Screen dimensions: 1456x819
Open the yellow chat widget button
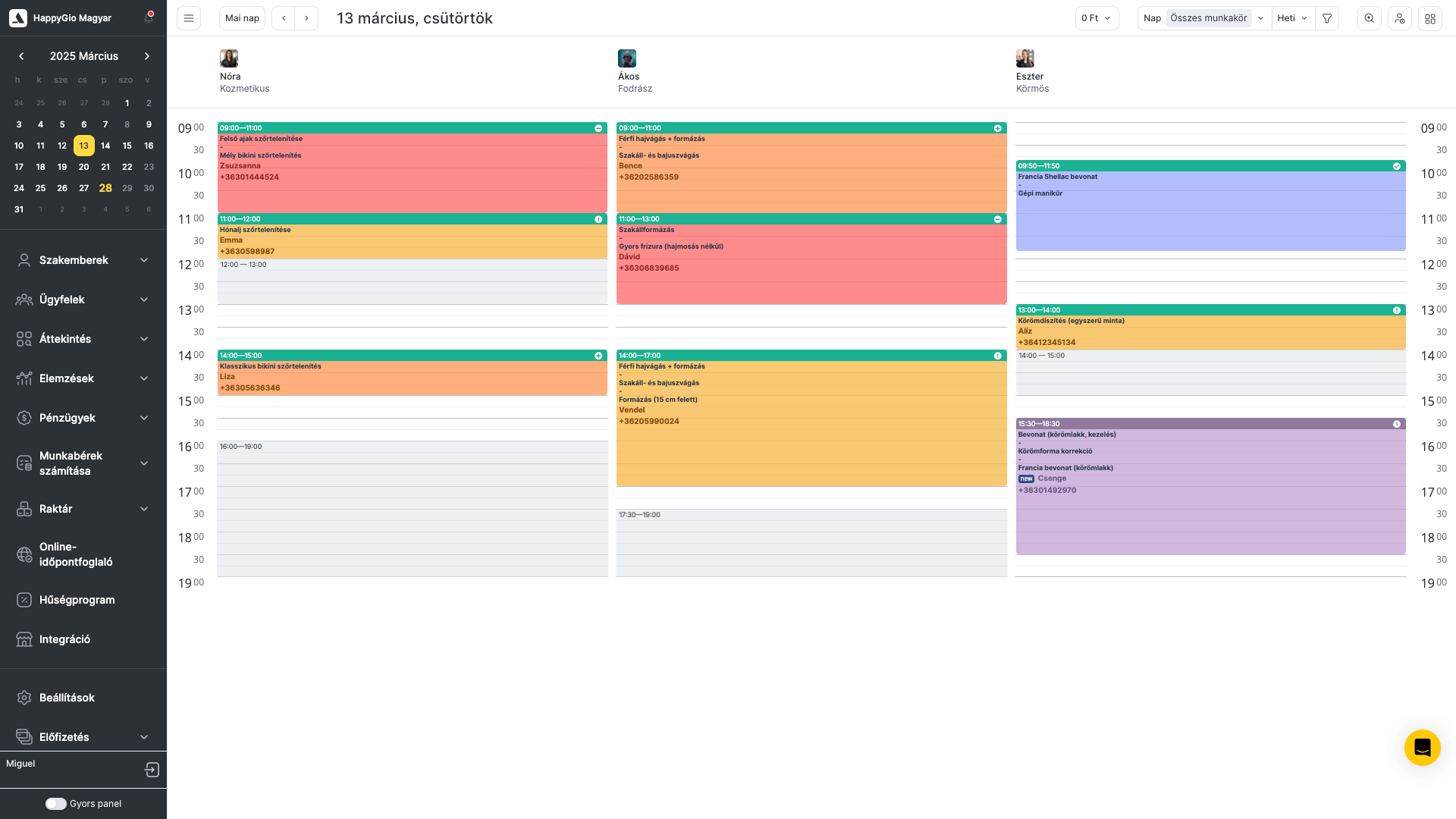[1422, 748]
